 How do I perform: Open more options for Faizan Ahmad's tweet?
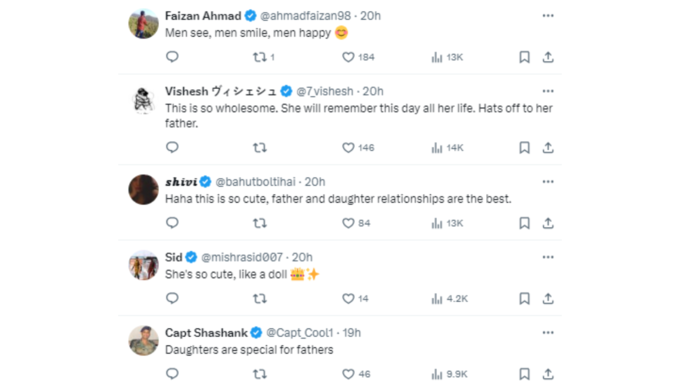tap(548, 16)
